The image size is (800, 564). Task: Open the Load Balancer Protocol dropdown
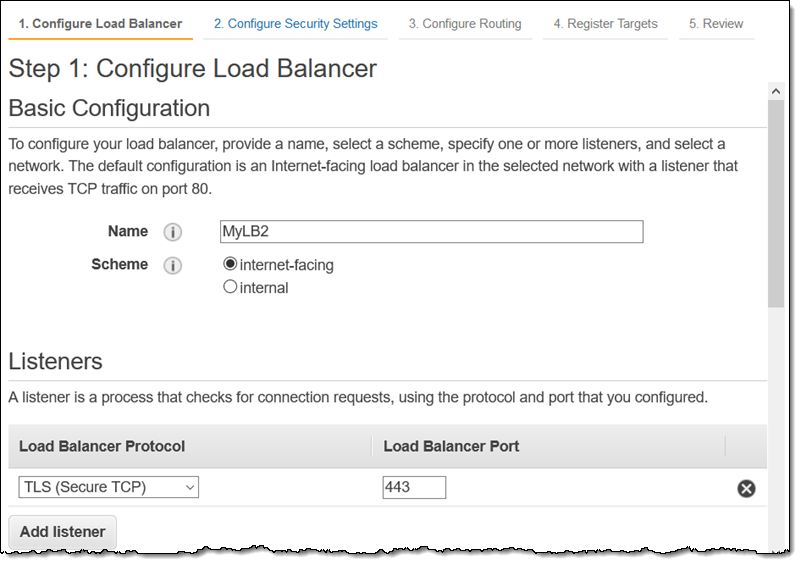click(x=109, y=488)
